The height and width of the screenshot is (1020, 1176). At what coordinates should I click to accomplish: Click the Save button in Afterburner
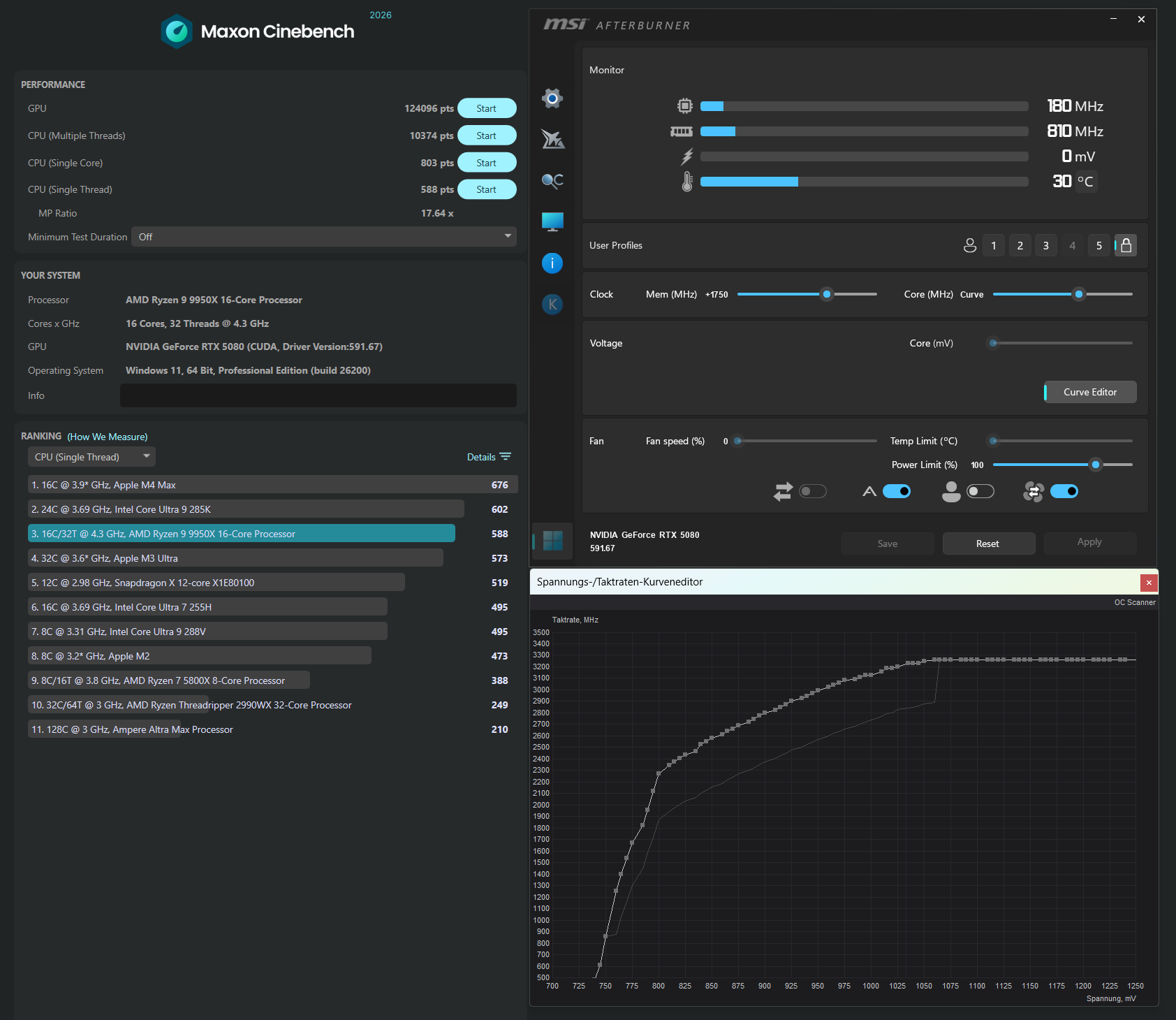(x=888, y=544)
